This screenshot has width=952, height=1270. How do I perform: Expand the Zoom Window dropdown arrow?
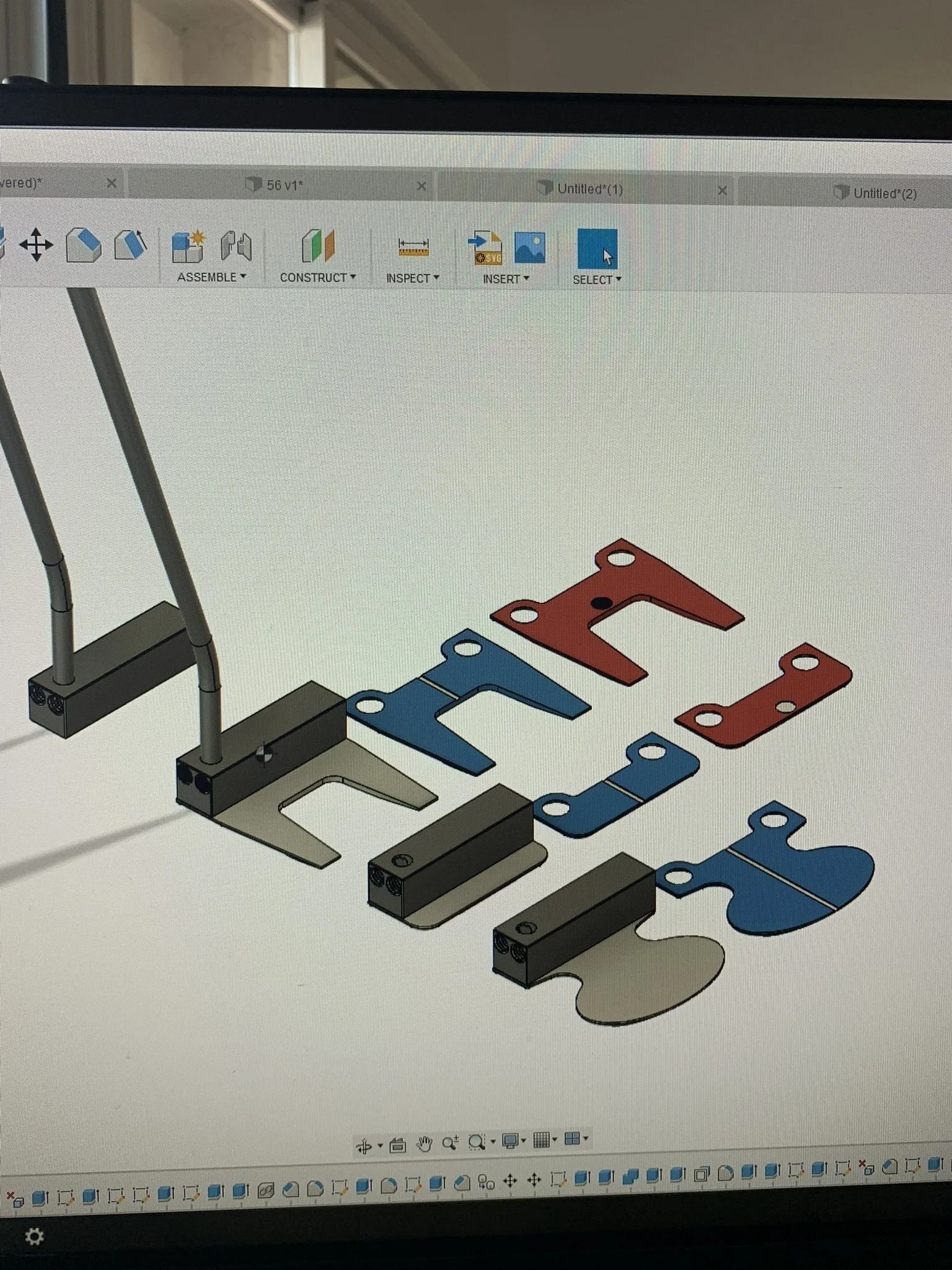click(x=493, y=1142)
